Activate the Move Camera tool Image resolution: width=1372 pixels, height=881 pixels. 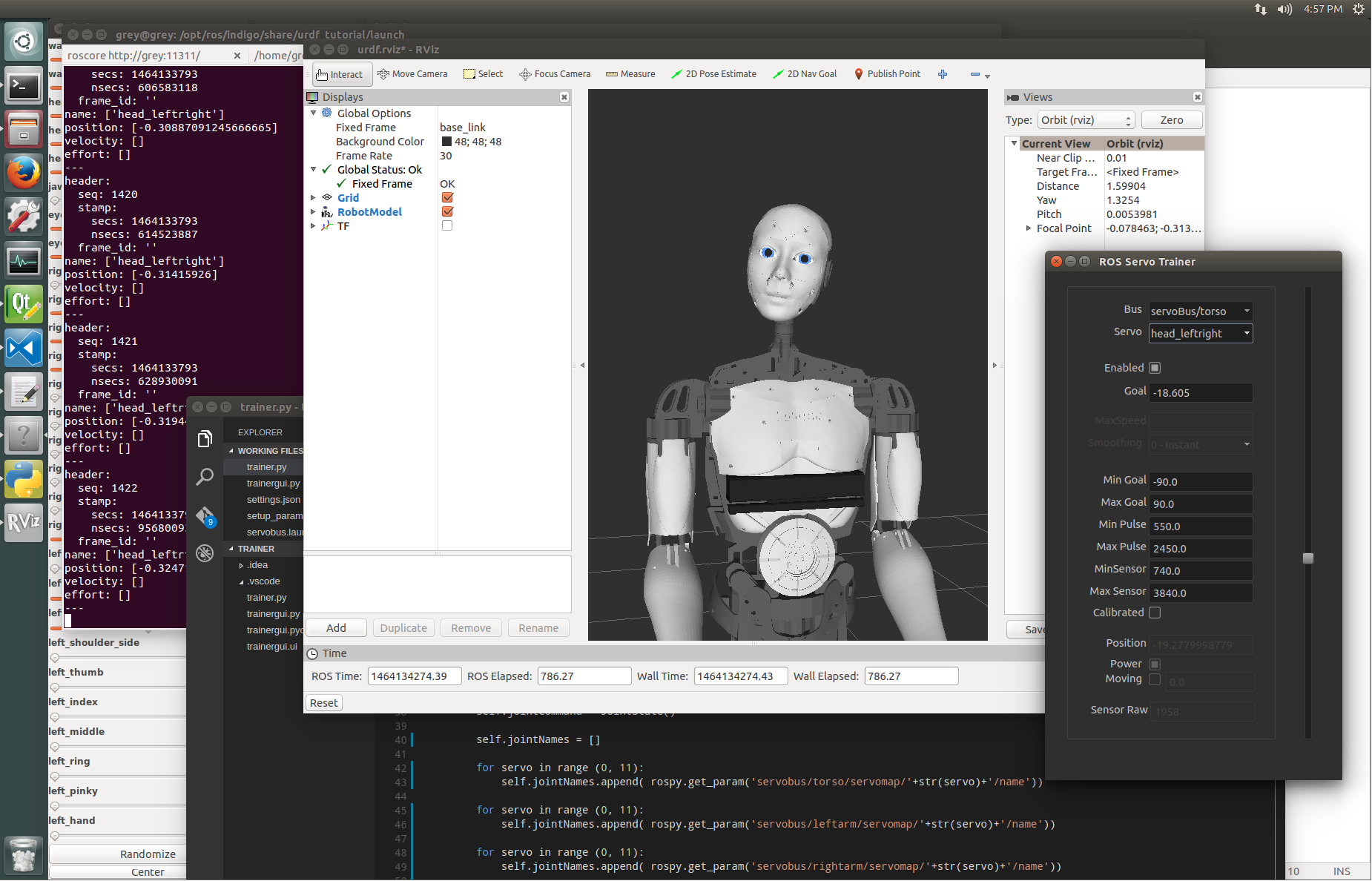(x=412, y=74)
